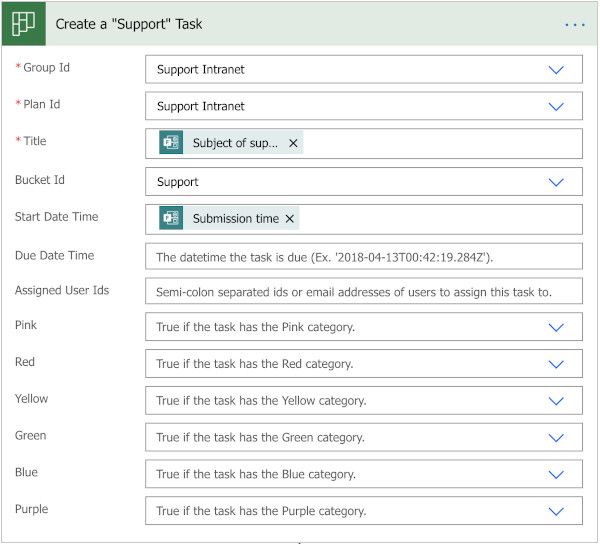
Task: Click Forms icon on Subject token
Action: pyautogui.click(x=171, y=143)
